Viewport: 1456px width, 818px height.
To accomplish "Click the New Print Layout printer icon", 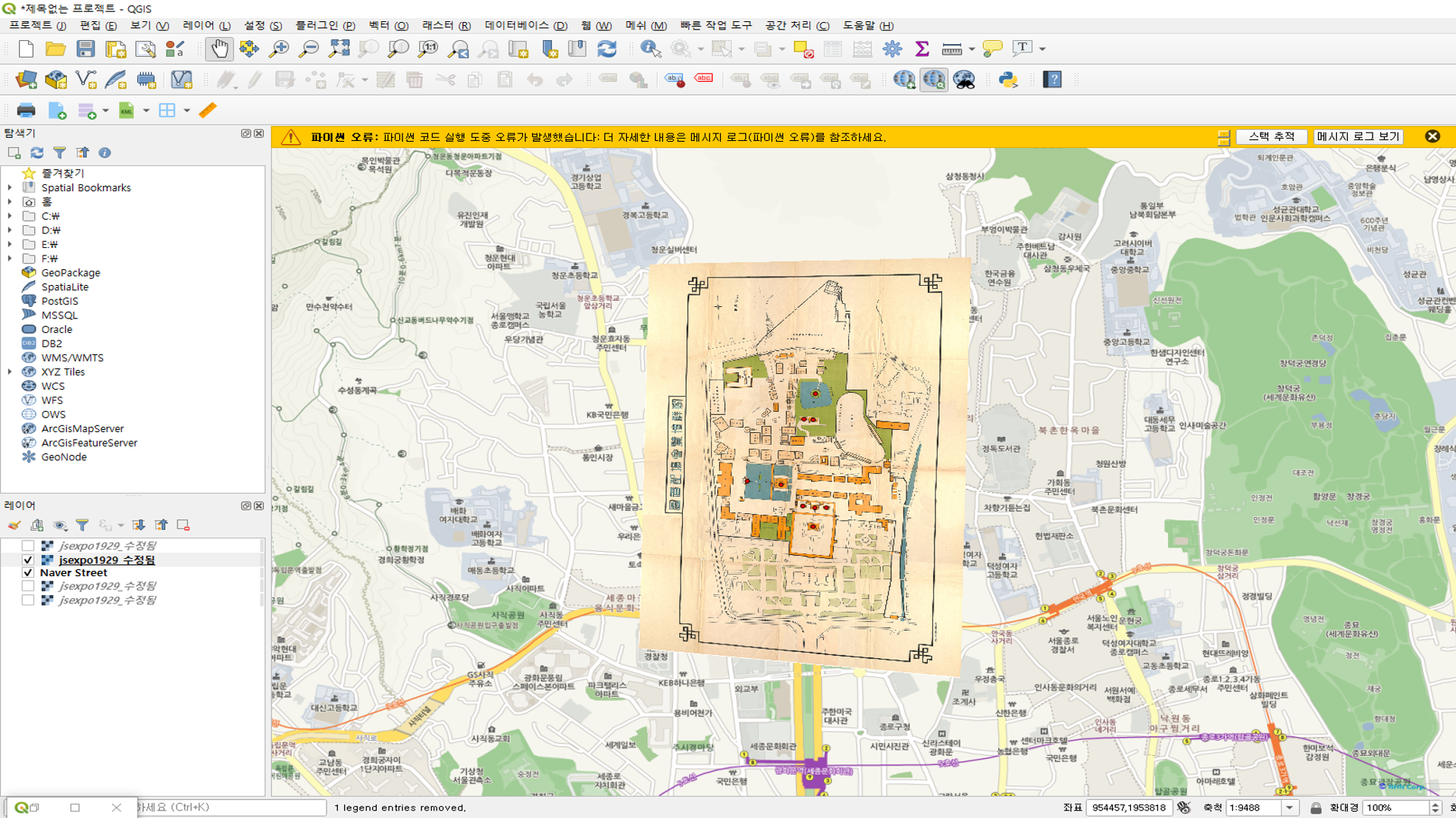I will coord(26,111).
